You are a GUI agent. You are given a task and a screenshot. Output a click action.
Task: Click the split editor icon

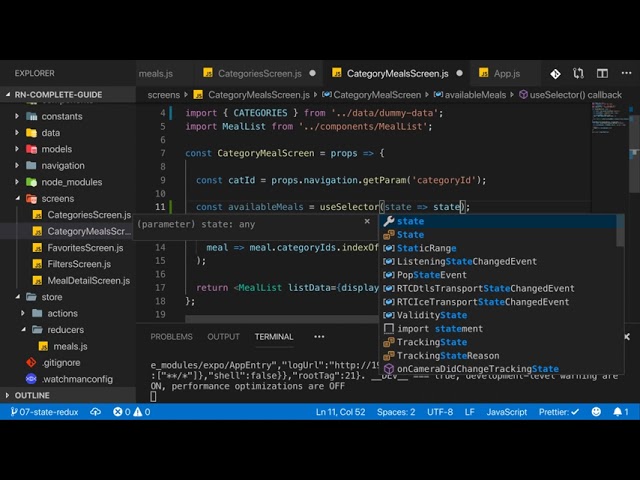603,73
